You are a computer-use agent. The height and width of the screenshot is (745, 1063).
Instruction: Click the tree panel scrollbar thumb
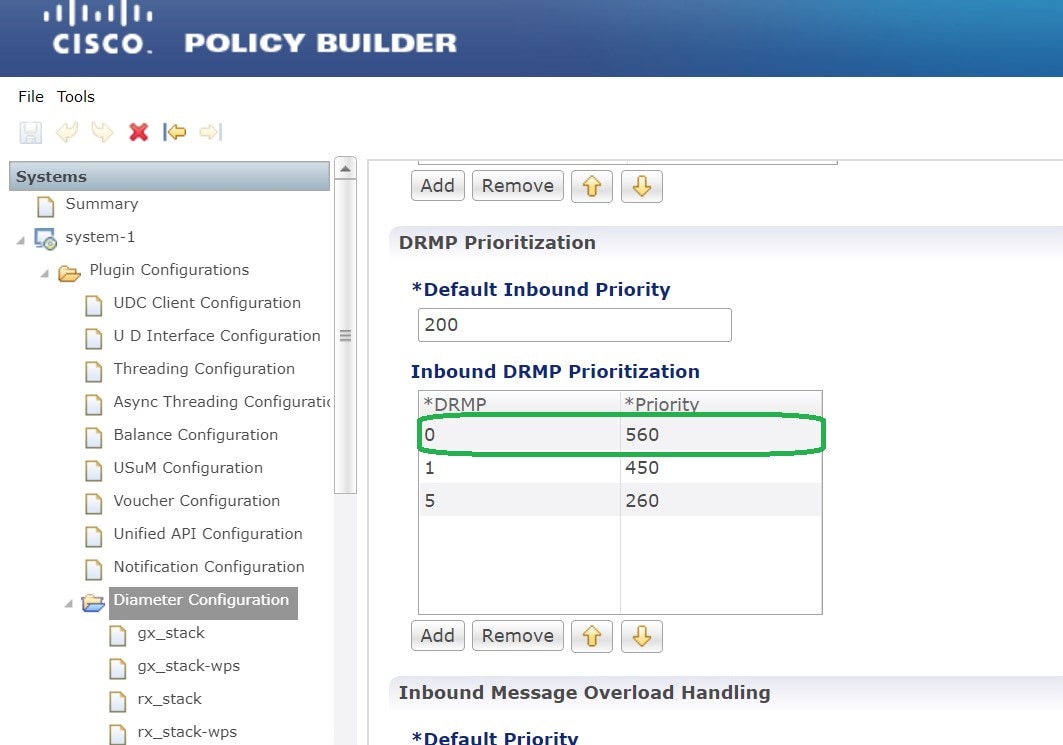tap(346, 337)
